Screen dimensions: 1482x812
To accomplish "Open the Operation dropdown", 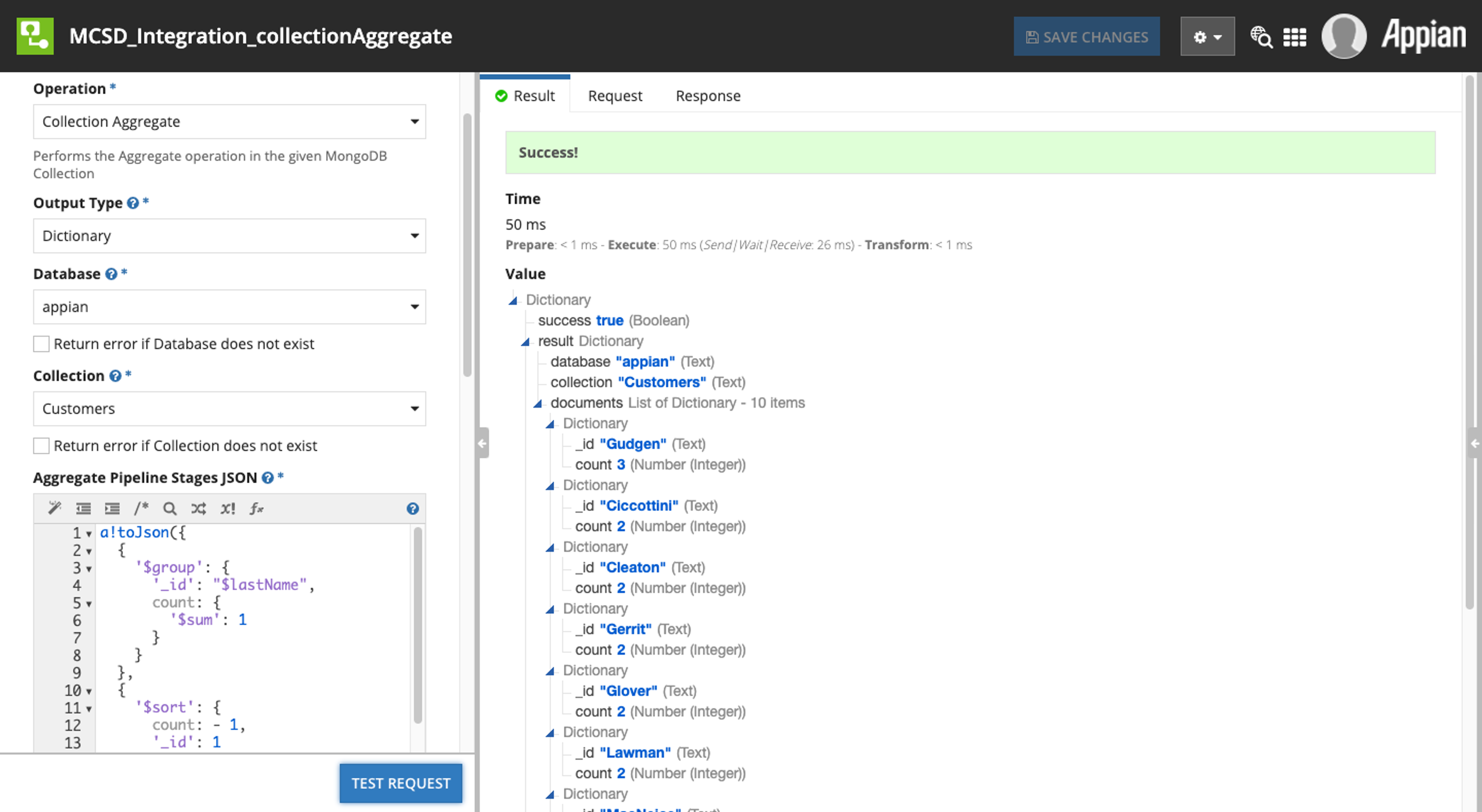I will (x=230, y=122).
